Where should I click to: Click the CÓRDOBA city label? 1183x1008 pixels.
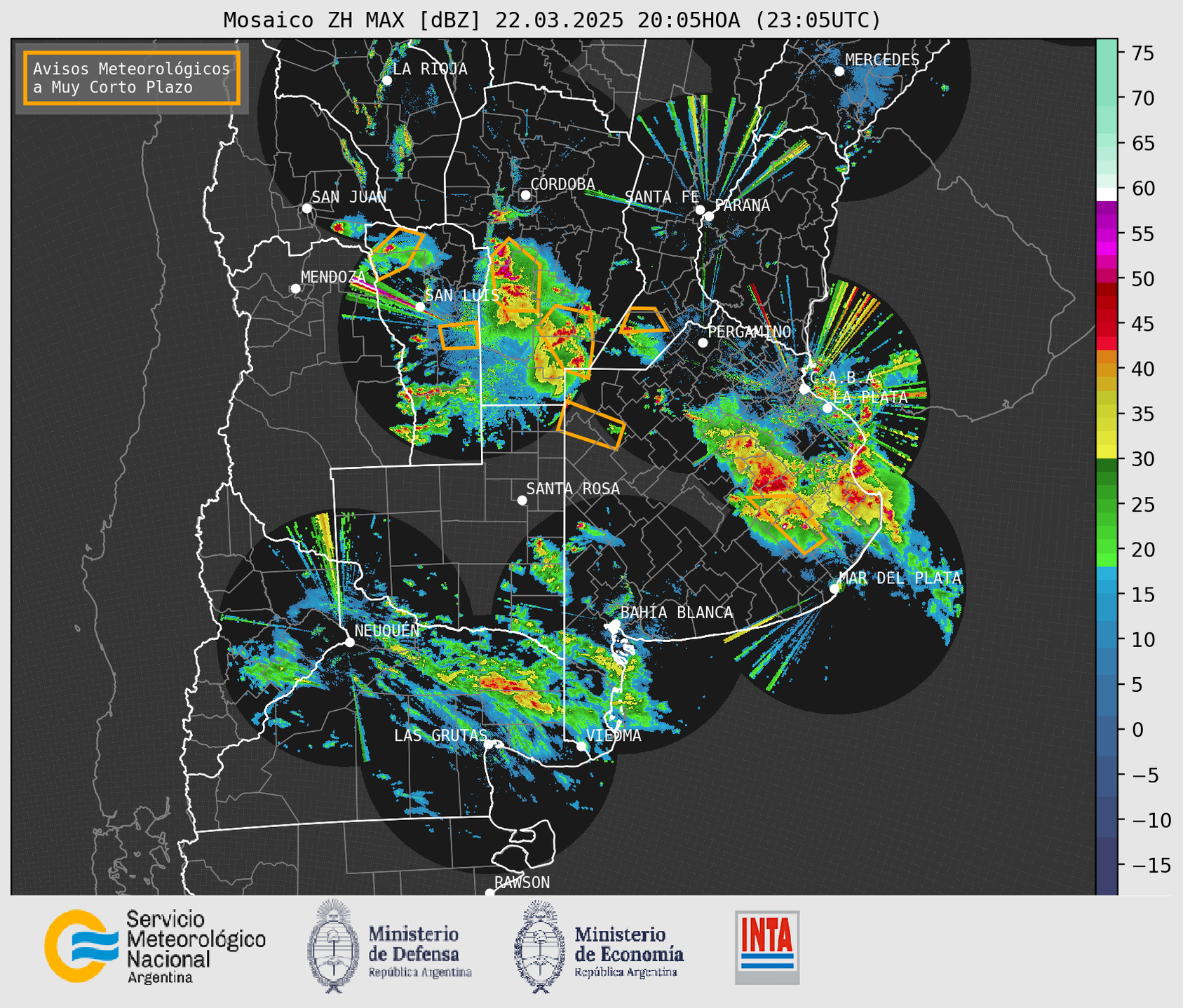pos(562,184)
